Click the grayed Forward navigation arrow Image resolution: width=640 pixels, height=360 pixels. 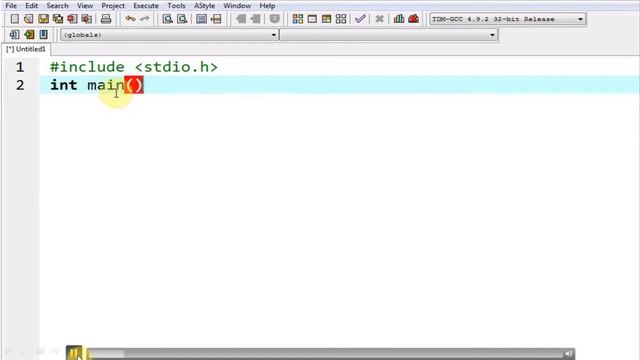(256, 19)
